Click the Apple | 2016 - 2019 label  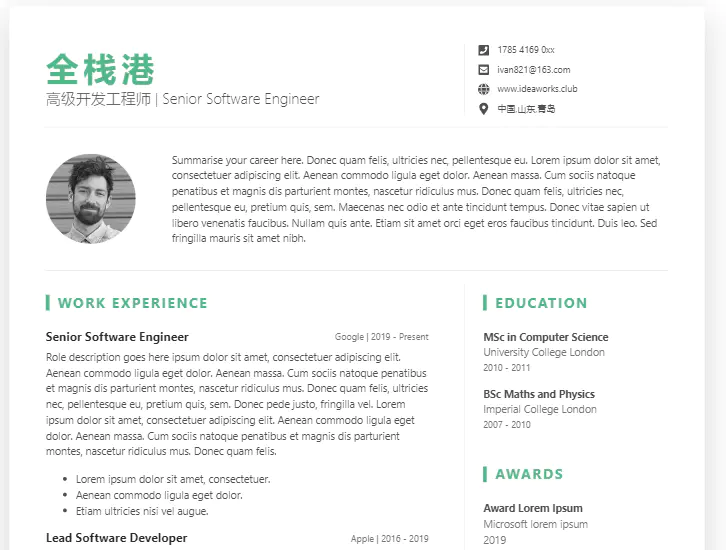(x=389, y=539)
